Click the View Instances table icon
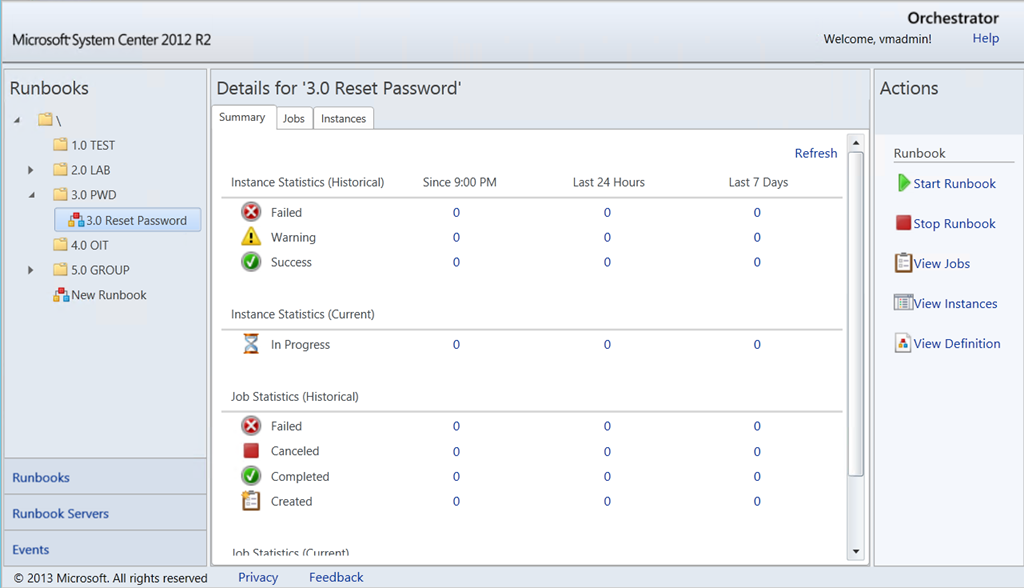Screen dimensions: 1024x588 coord(903,303)
